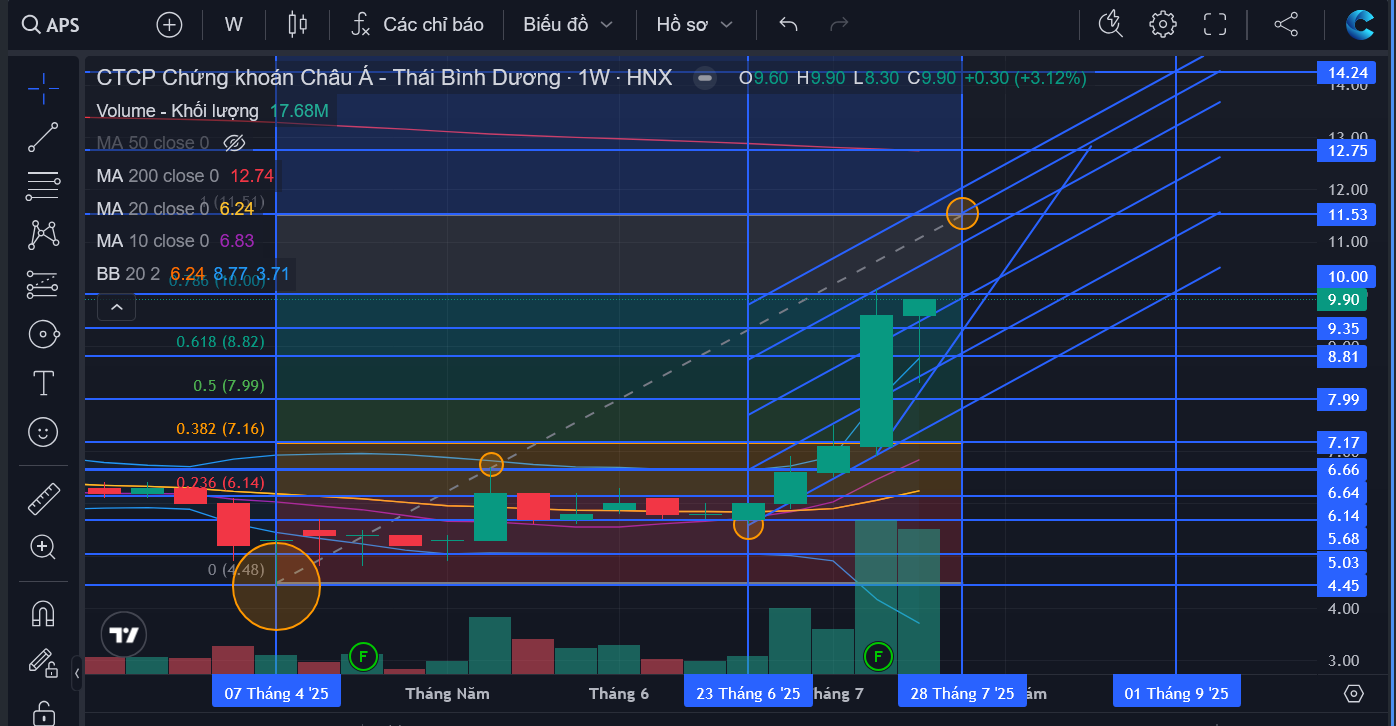Open the emoji icons tool

coord(43,432)
